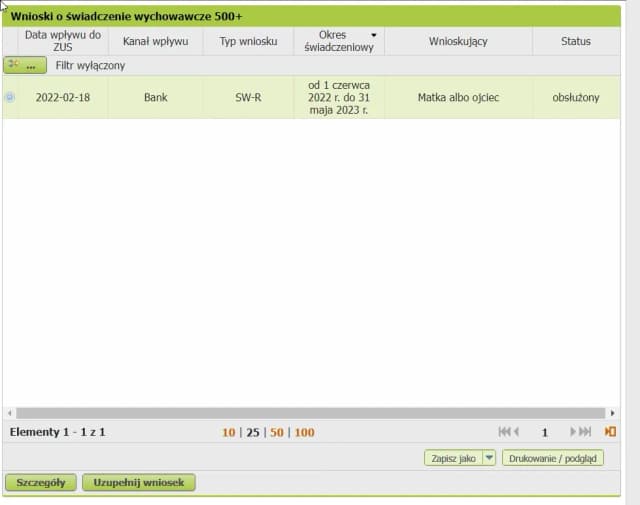Show 100 elements per page

coord(304,433)
